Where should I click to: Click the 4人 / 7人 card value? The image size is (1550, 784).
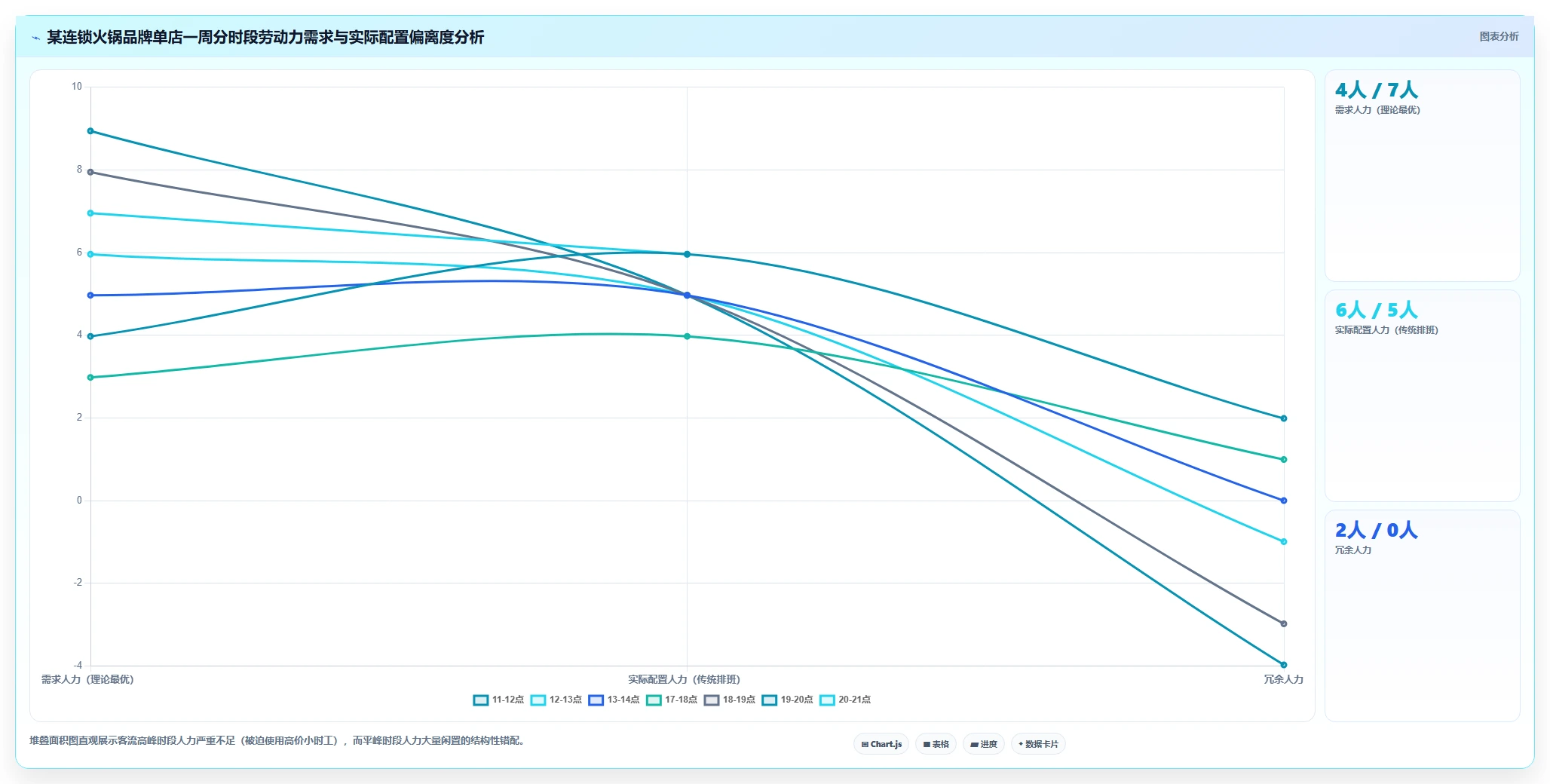coord(1376,90)
